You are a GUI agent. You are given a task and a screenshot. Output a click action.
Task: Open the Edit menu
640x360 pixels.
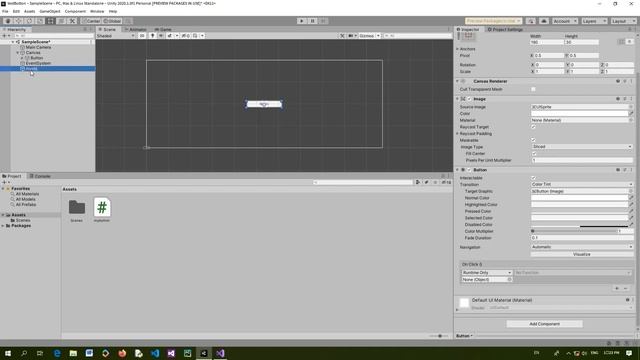(x=16, y=11)
